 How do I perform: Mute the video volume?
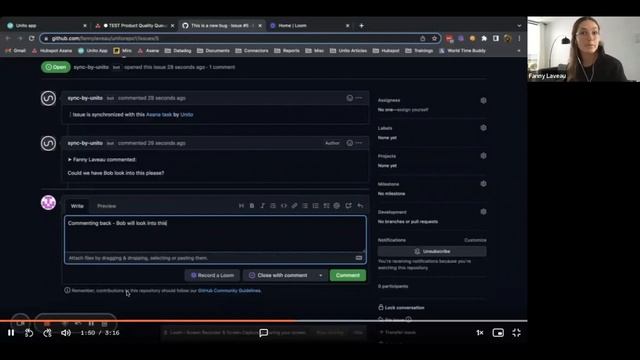point(66,333)
